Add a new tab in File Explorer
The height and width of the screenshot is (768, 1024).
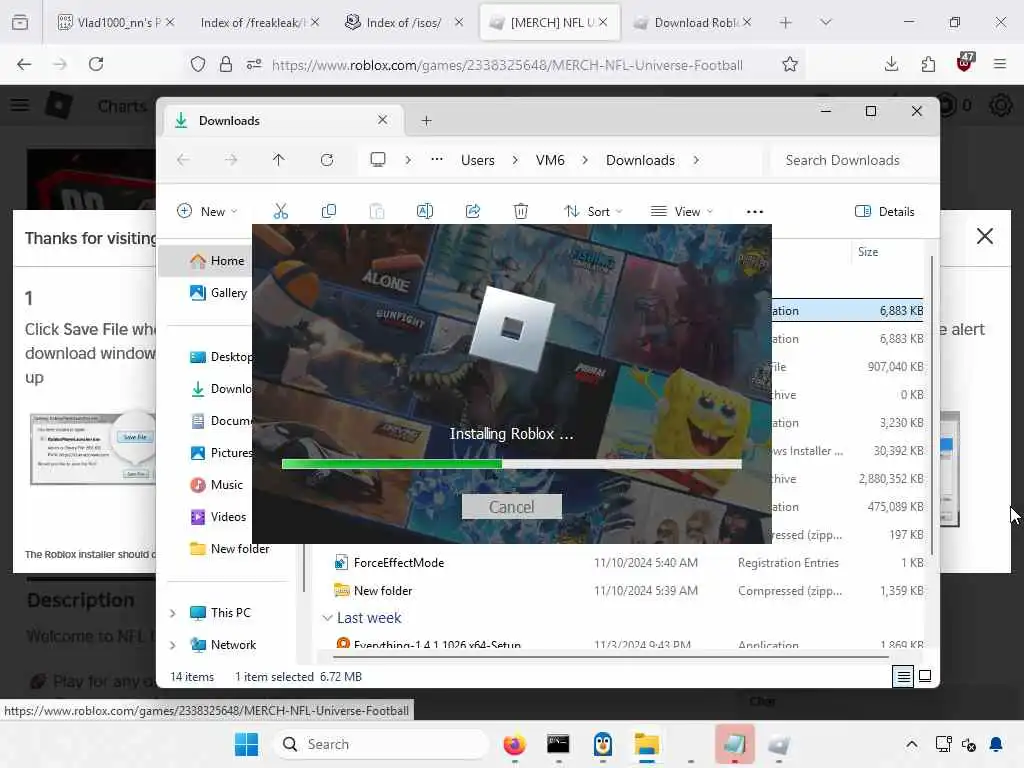426,120
